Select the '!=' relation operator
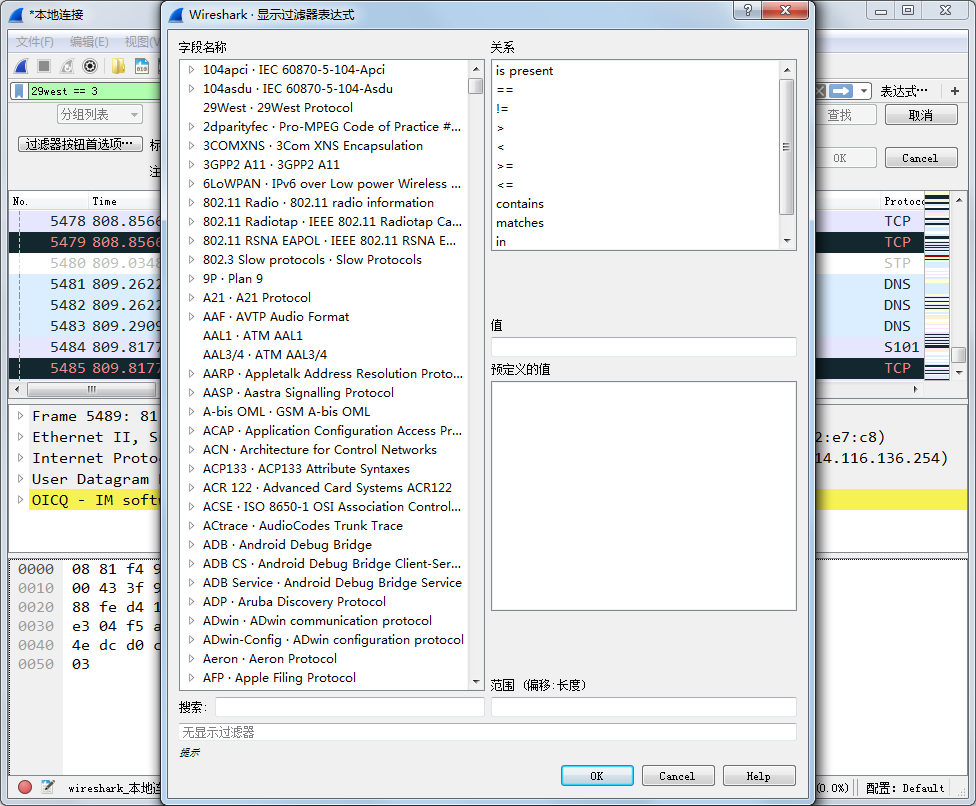 (x=502, y=109)
